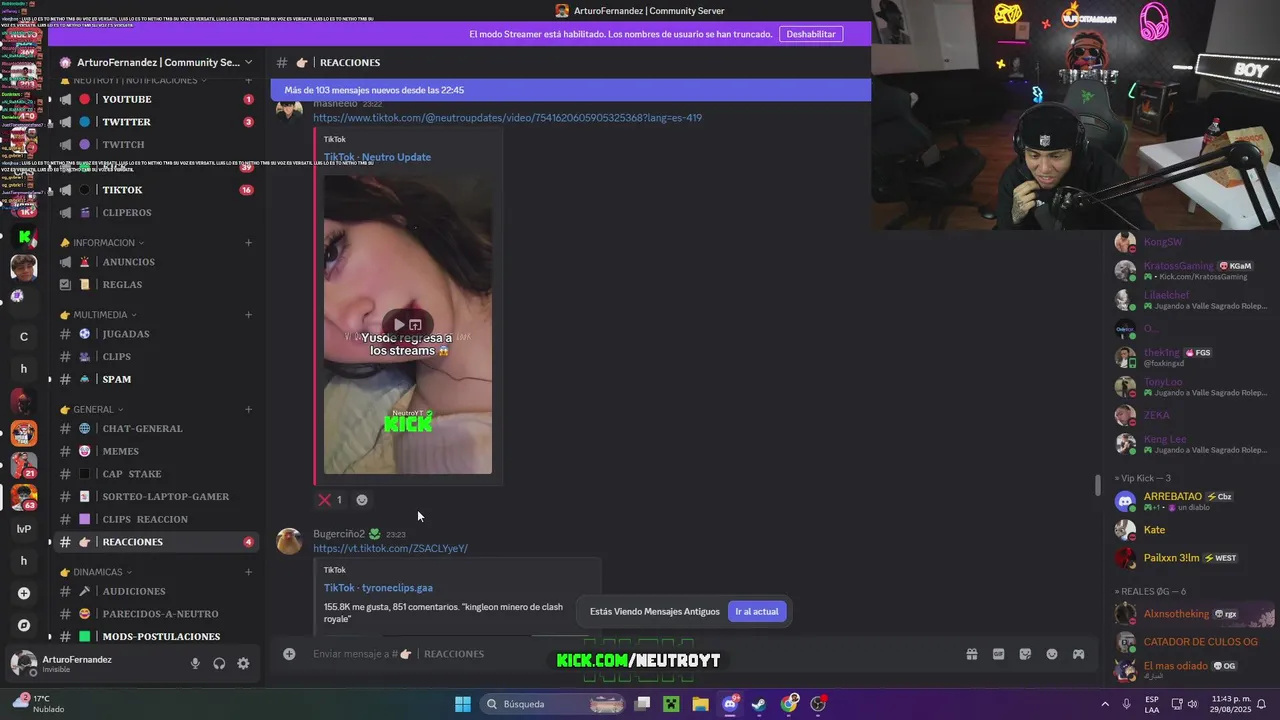Toggle the red X reaction
The image size is (1280, 720).
point(331,500)
